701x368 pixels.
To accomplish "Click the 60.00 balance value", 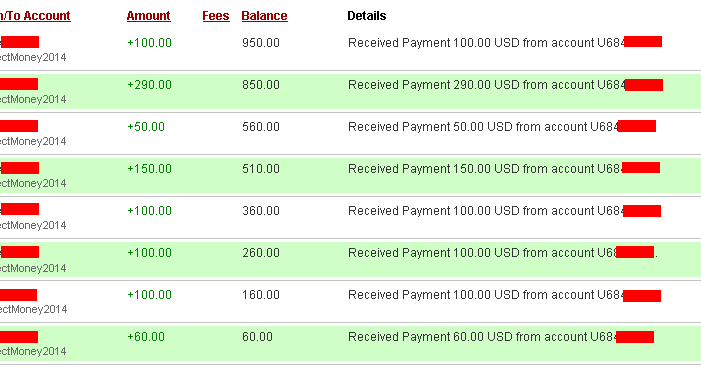I will click(x=258, y=337).
